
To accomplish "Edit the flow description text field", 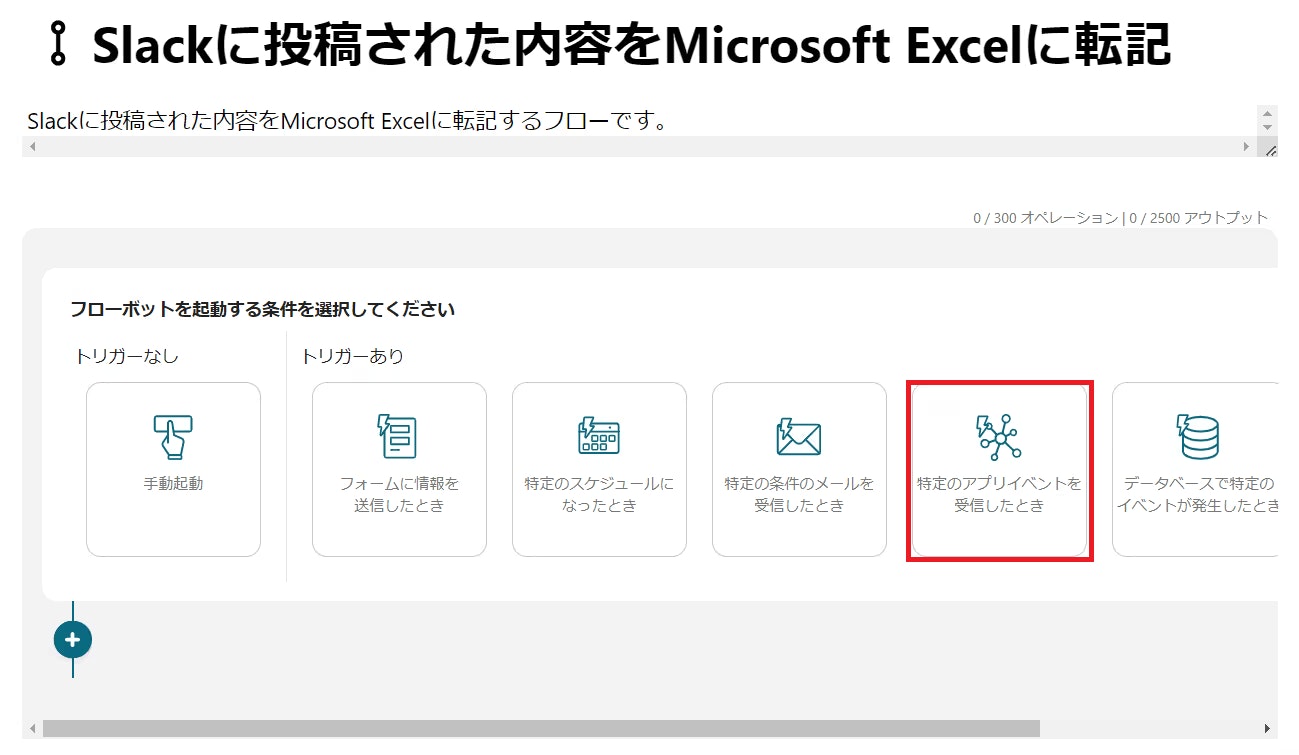I will [640, 121].
